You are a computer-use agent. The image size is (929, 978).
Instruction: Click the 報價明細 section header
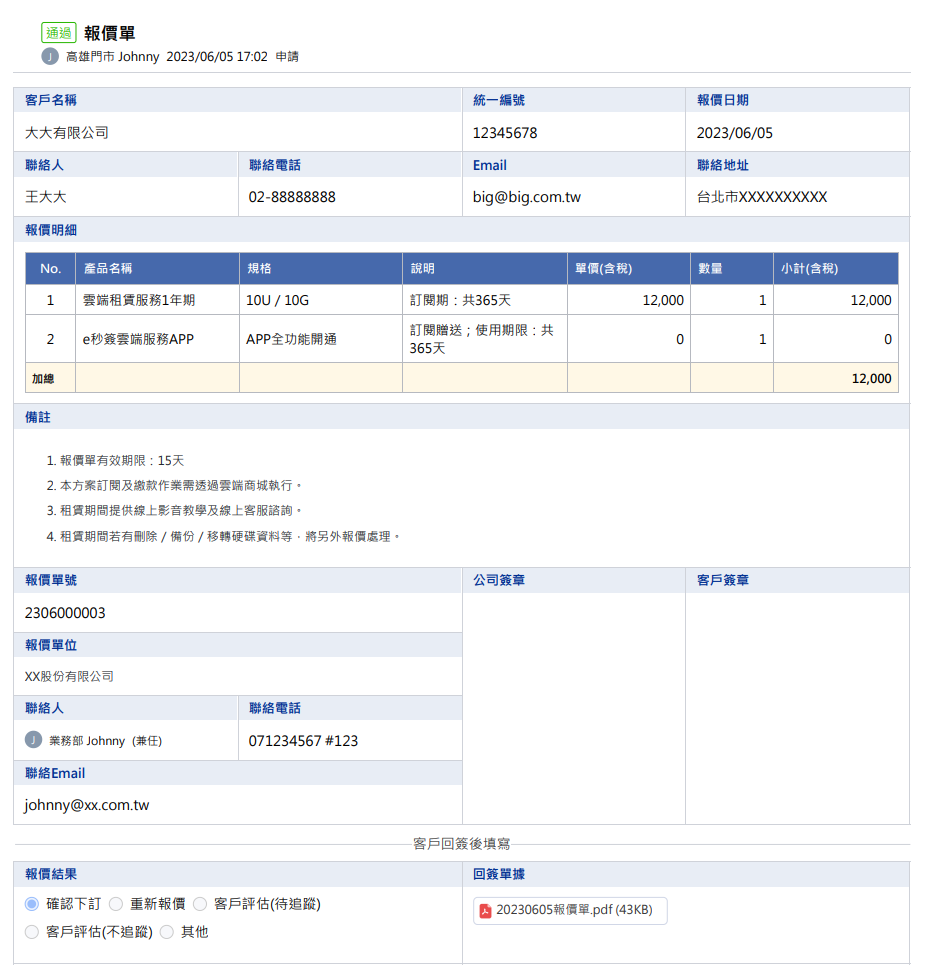pyautogui.click(x=51, y=230)
